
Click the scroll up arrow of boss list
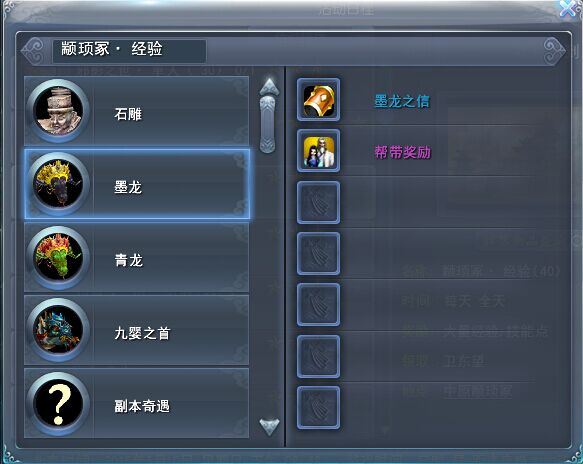[269, 86]
